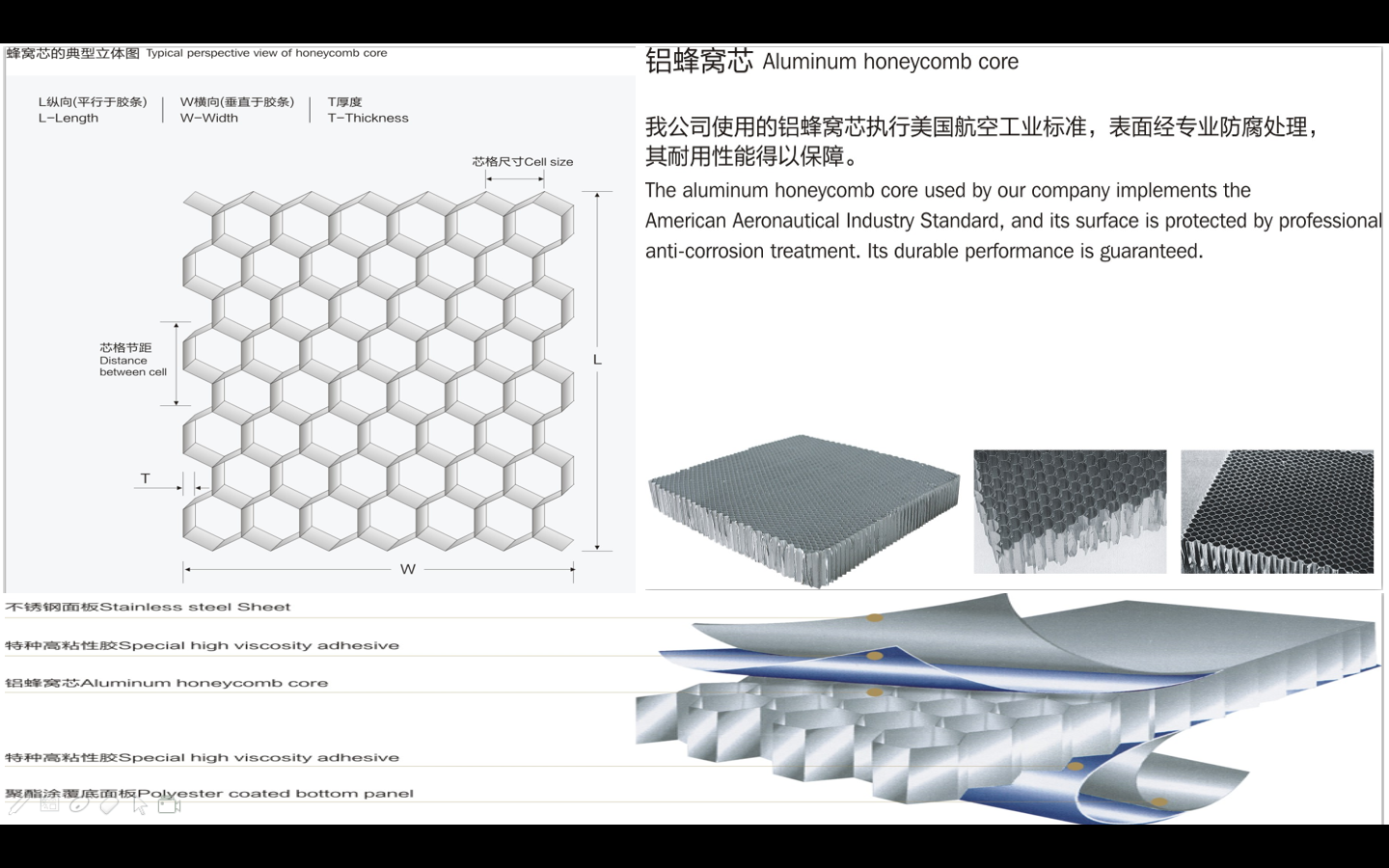This screenshot has height=868, width=1389.
Task: Click the 'W' width dimension letter
Action: click(408, 569)
